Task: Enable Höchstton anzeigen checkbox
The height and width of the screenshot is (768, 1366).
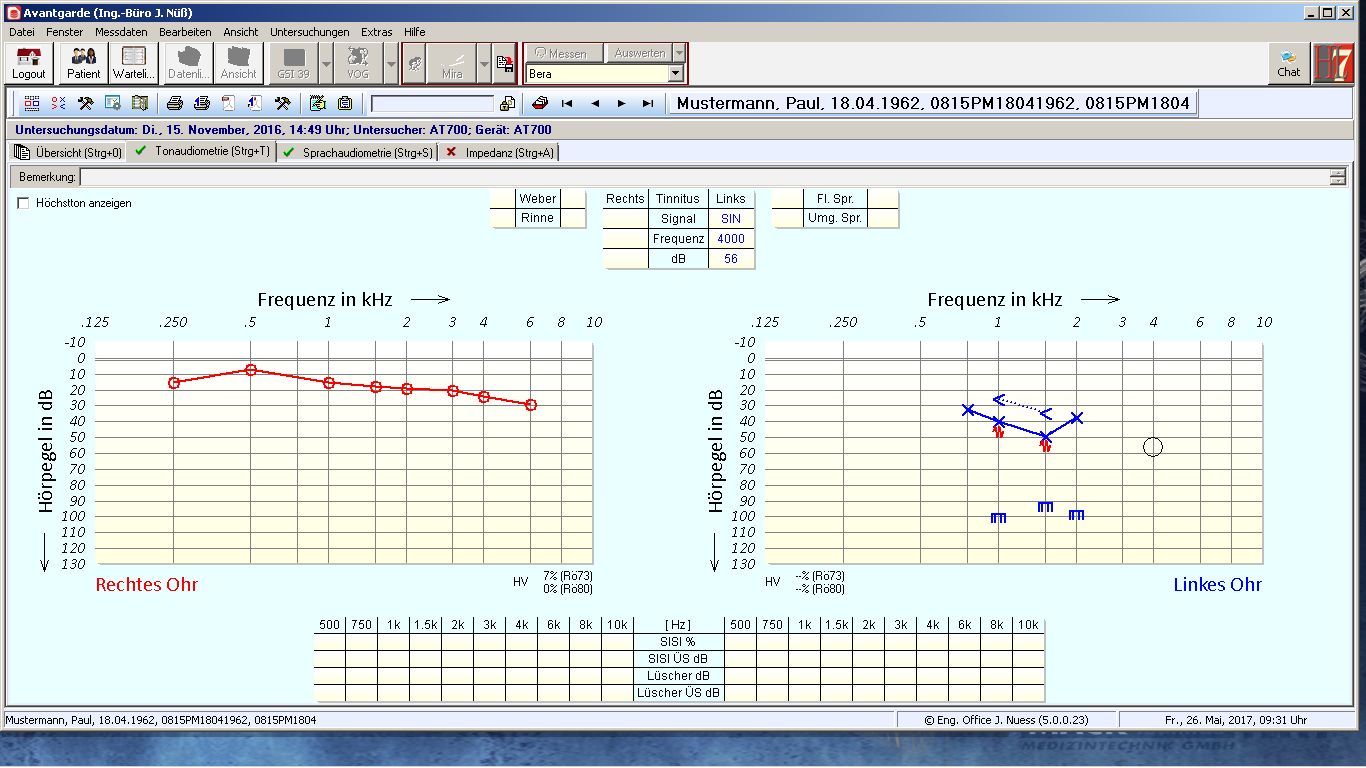Action: (23, 203)
